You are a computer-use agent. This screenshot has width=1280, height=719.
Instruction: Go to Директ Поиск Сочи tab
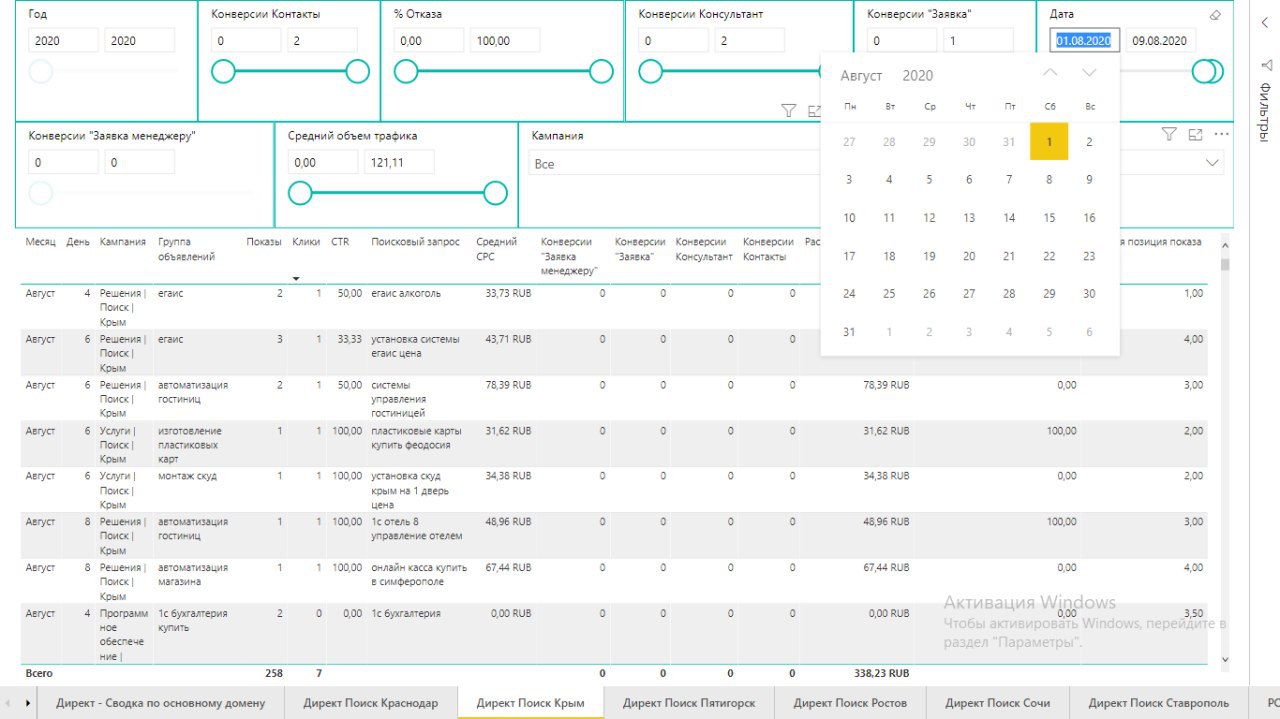pos(997,703)
